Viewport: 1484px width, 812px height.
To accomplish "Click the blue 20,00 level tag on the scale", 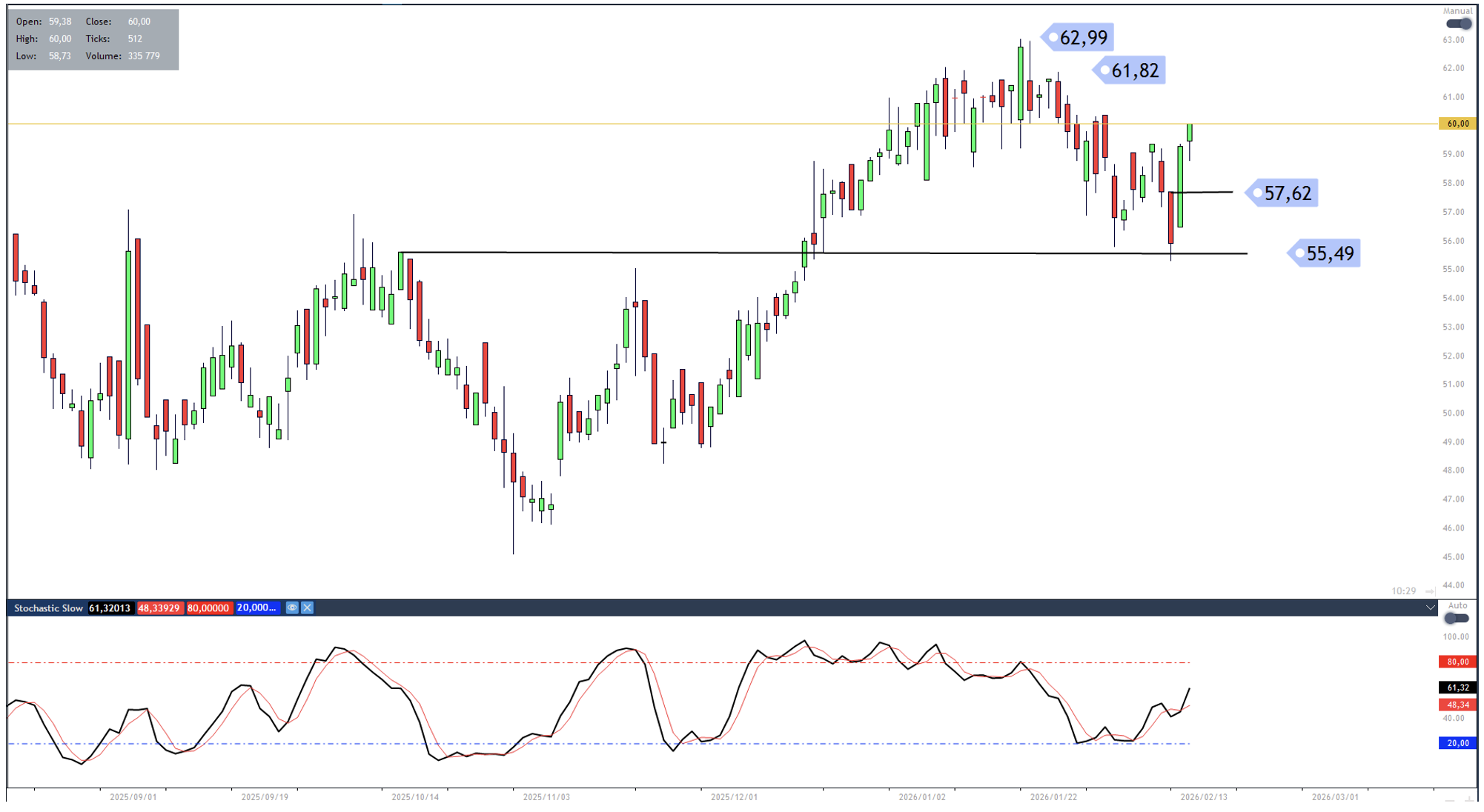I will (x=1457, y=743).
